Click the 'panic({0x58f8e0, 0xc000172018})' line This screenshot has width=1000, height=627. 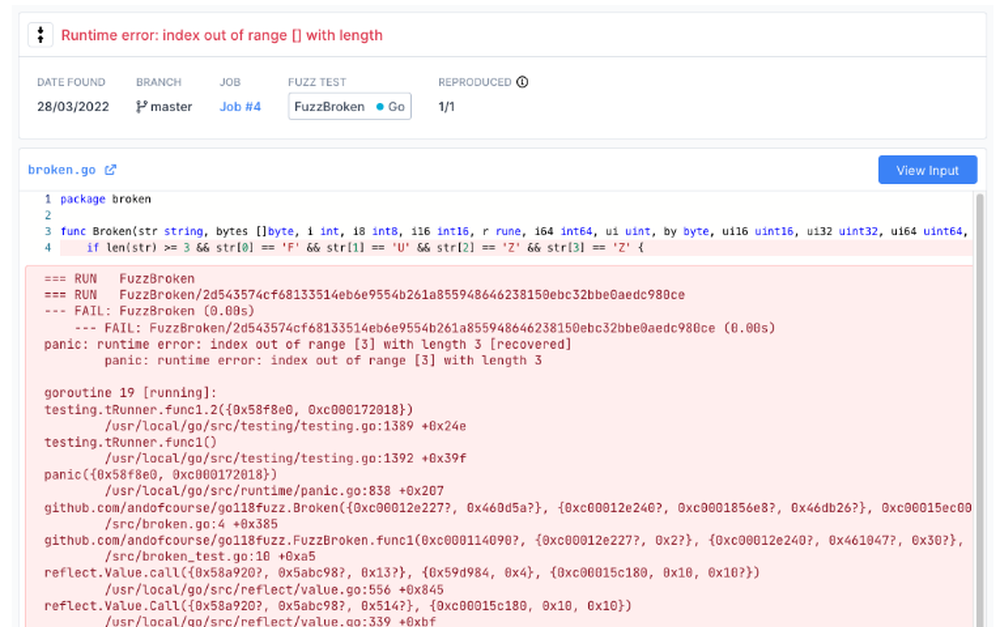pos(160,475)
